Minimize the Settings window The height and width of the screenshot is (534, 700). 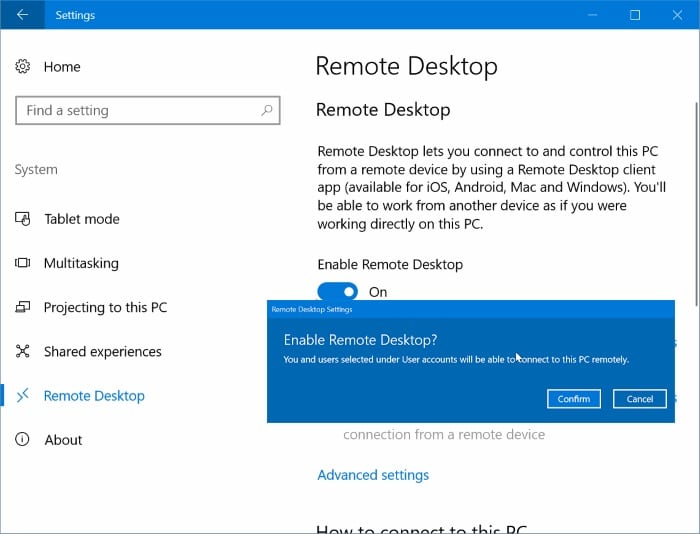592,15
